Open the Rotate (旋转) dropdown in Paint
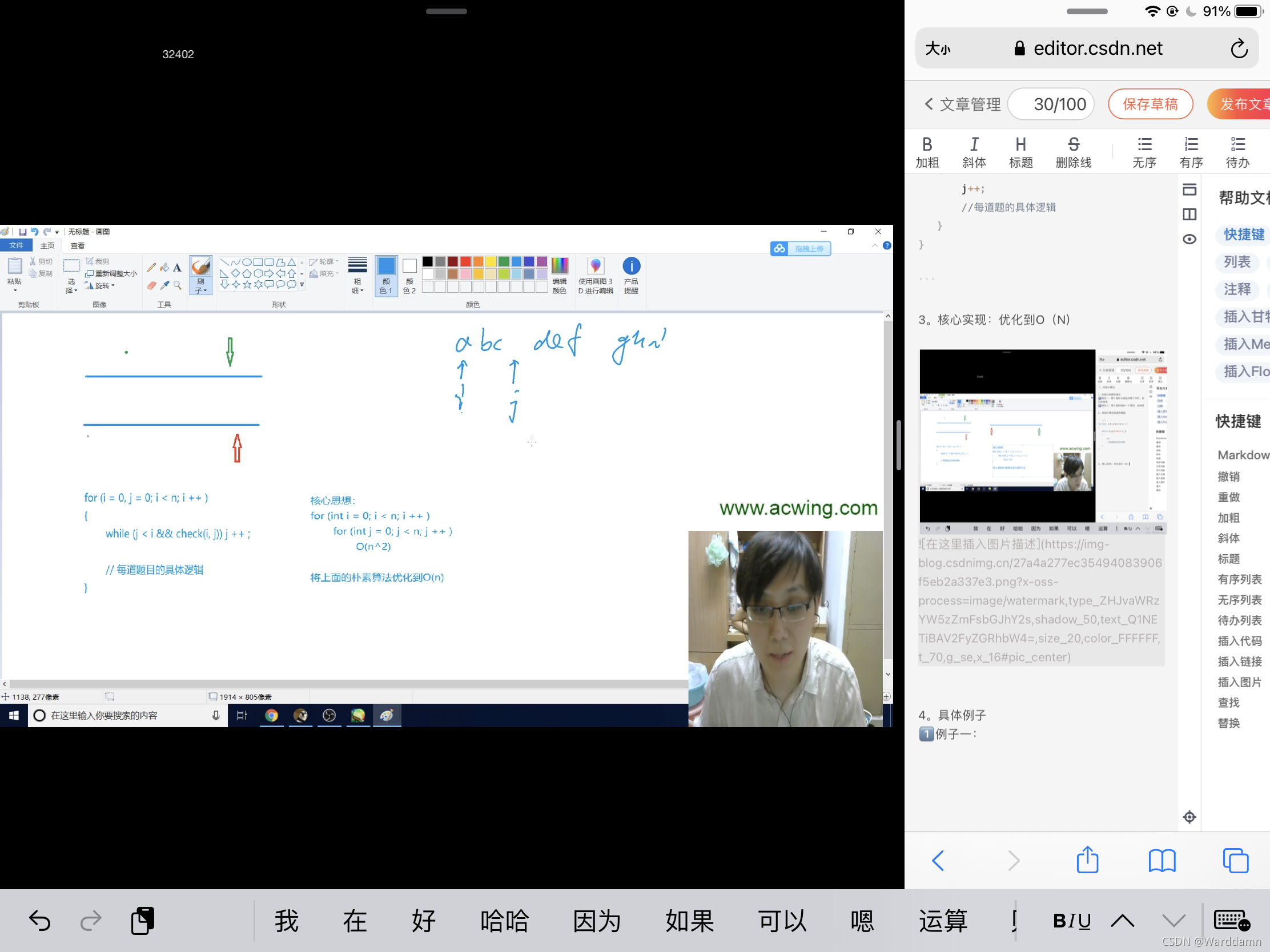The image size is (1270, 952). point(100,286)
